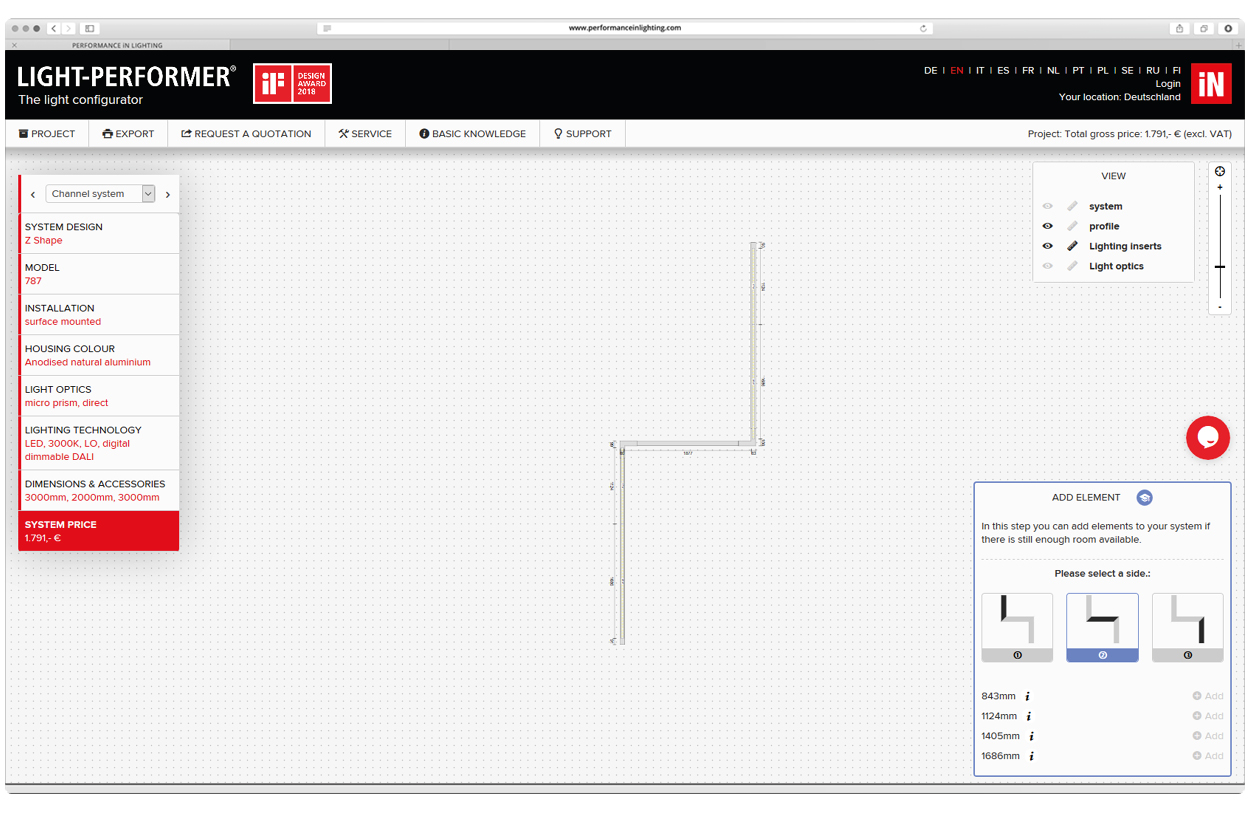
Task: Switch language to ES
Action: pos(1003,71)
